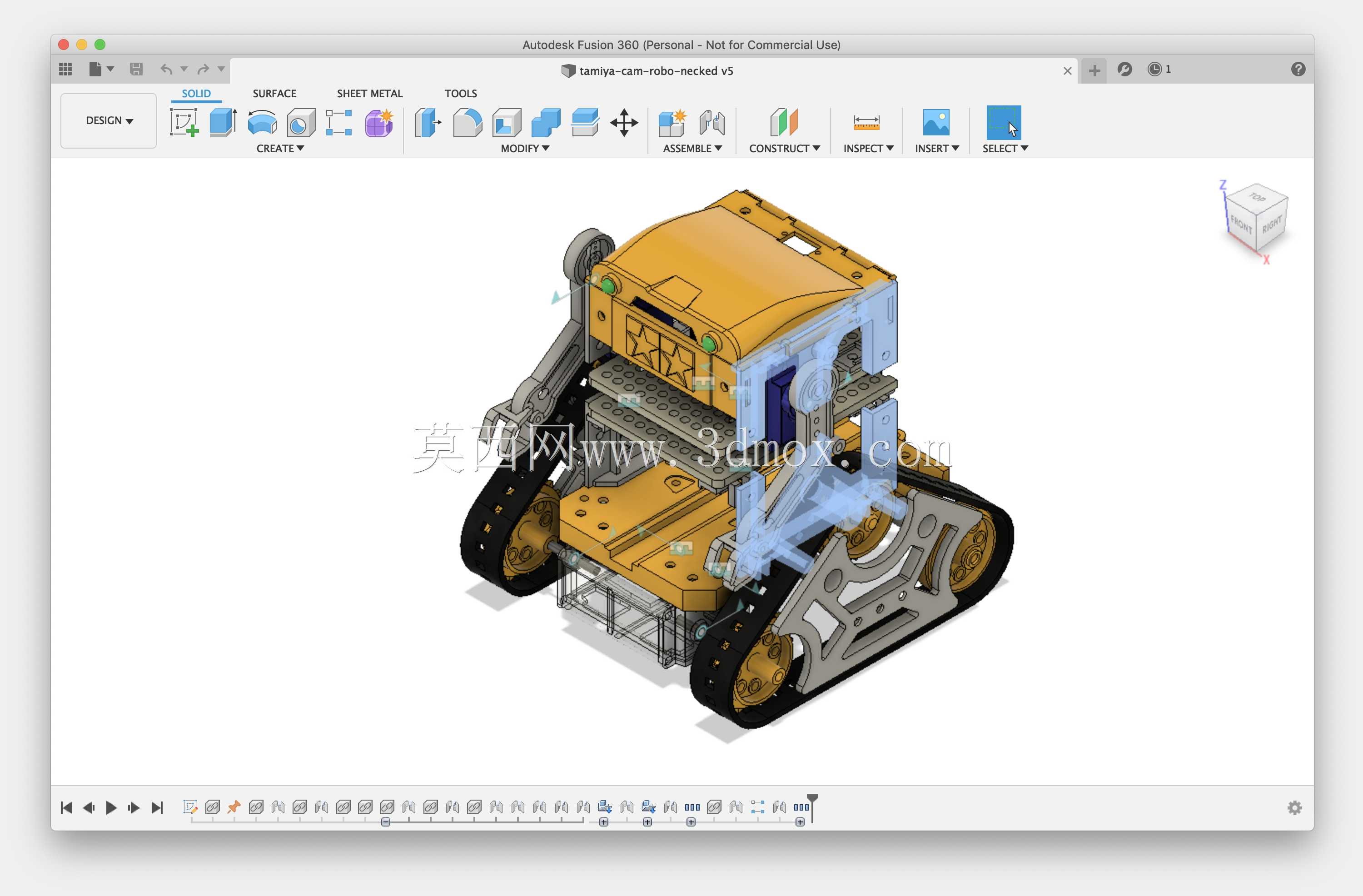Activate the Select tool icon
This screenshot has height=896, width=1363.
tap(1003, 123)
